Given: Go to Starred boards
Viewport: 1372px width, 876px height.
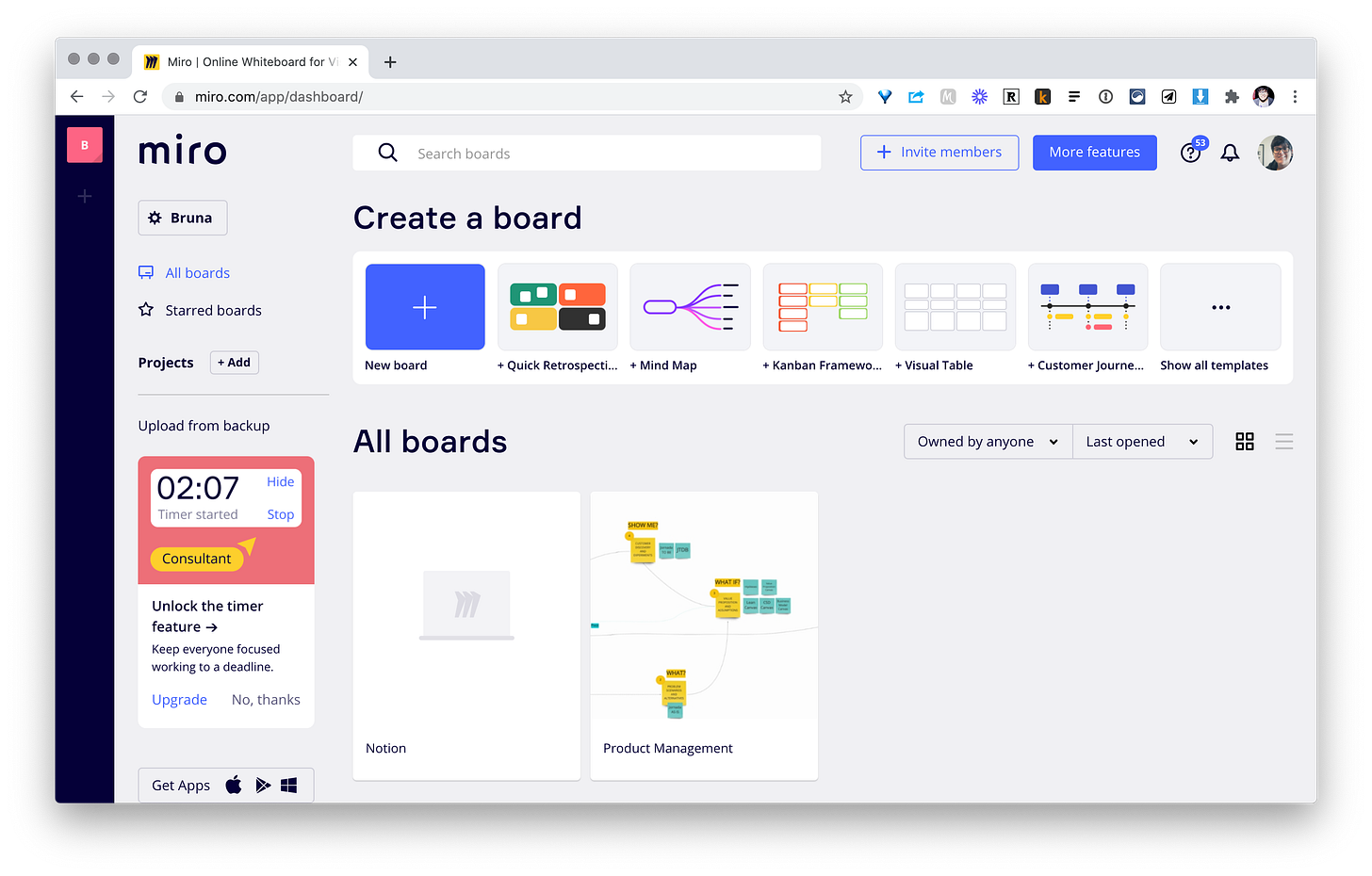Looking at the screenshot, I should click(x=201, y=310).
